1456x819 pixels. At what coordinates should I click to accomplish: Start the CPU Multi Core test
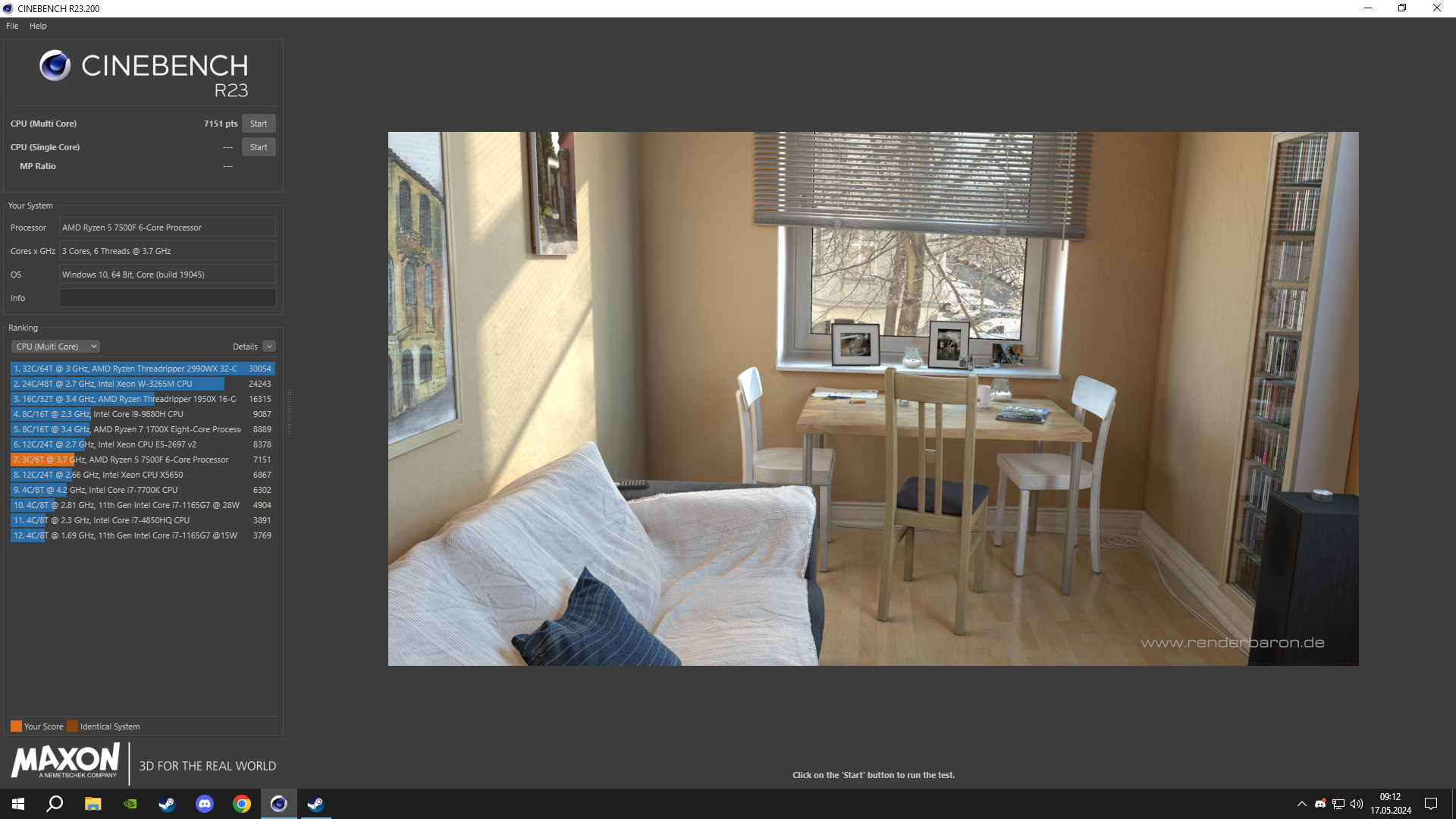pyautogui.click(x=259, y=124)
